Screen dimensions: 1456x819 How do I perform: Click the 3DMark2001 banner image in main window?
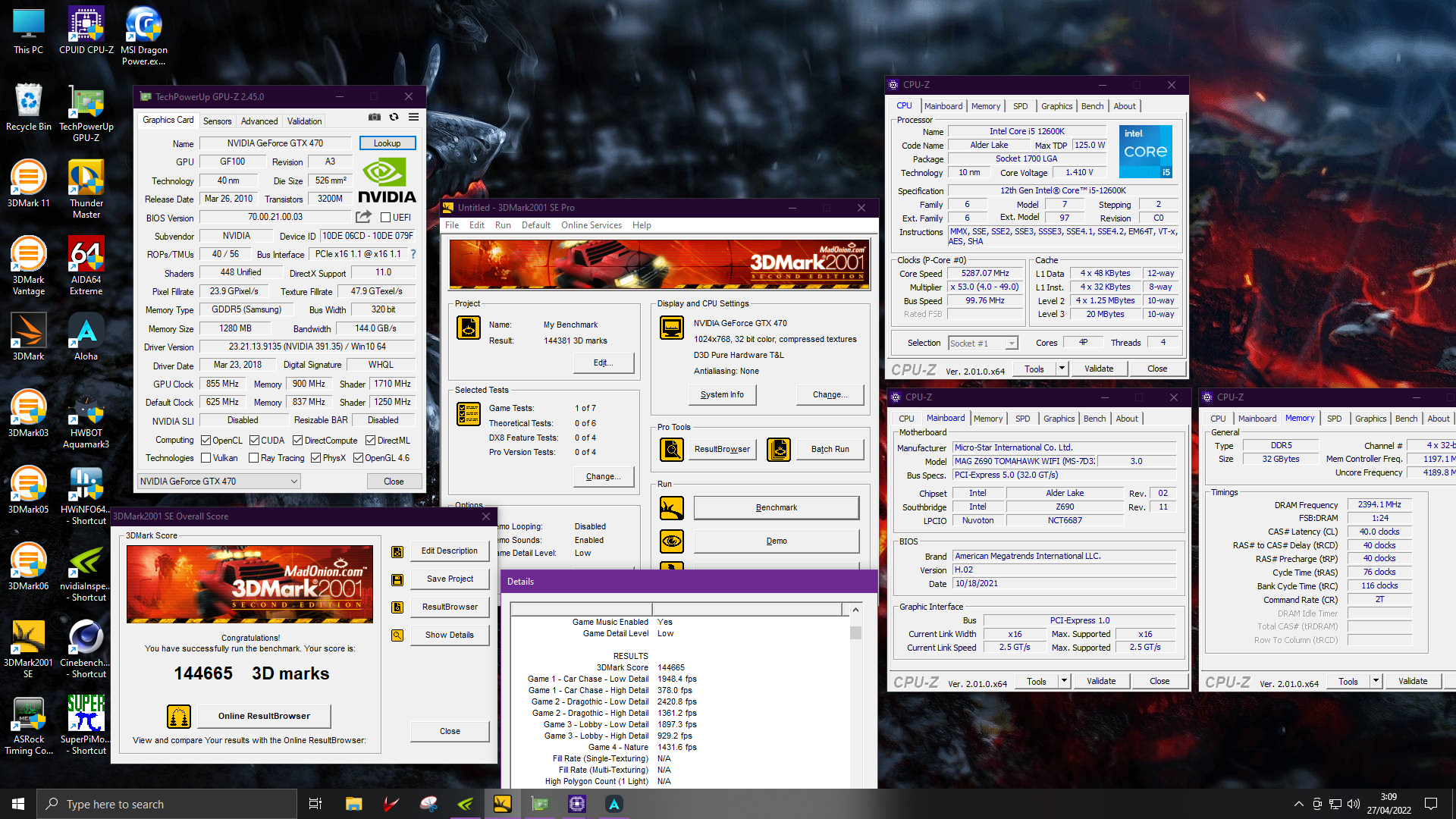pos(659,264)
